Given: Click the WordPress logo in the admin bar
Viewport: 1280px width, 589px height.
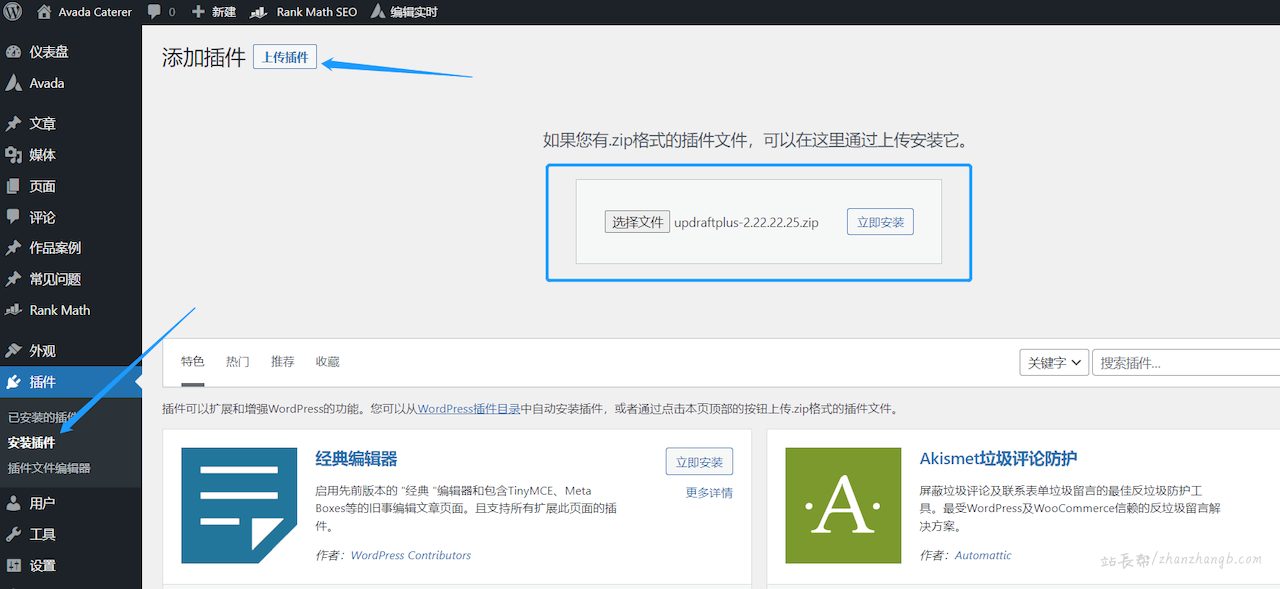Looking at the screenshot, I should pos(11,12).
